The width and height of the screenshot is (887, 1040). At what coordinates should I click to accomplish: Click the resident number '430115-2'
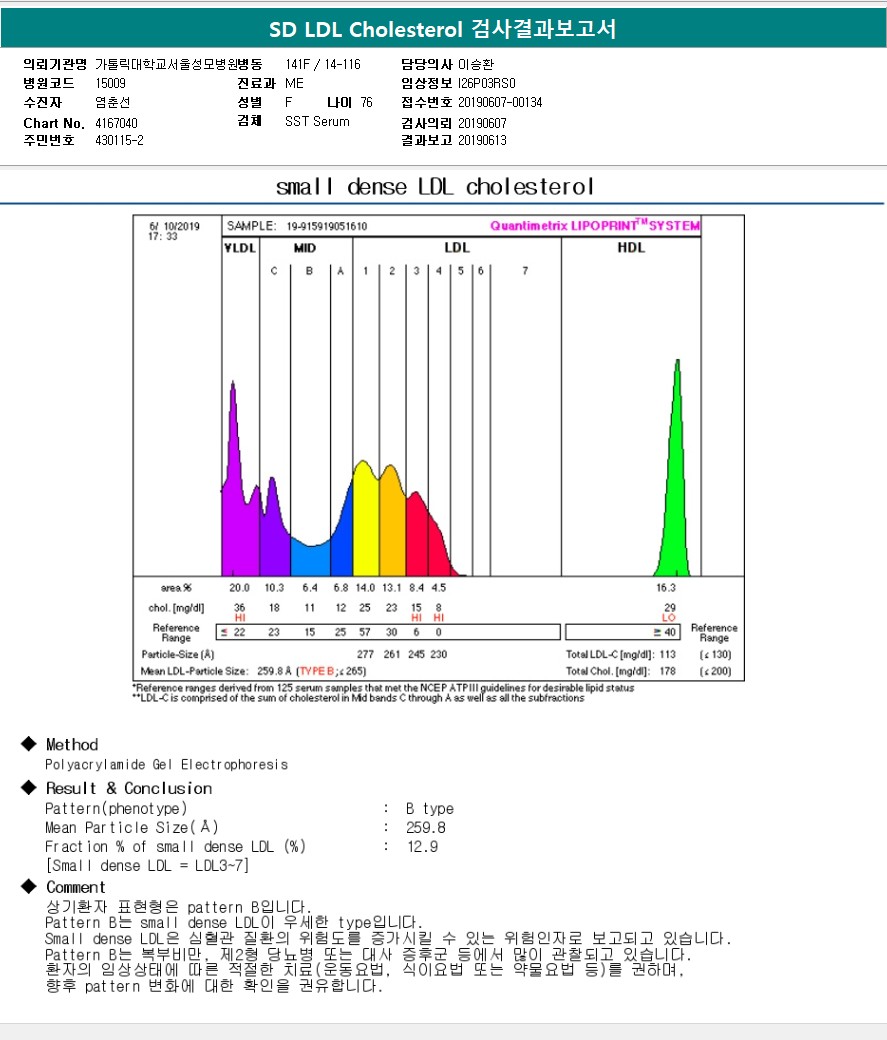119,141
